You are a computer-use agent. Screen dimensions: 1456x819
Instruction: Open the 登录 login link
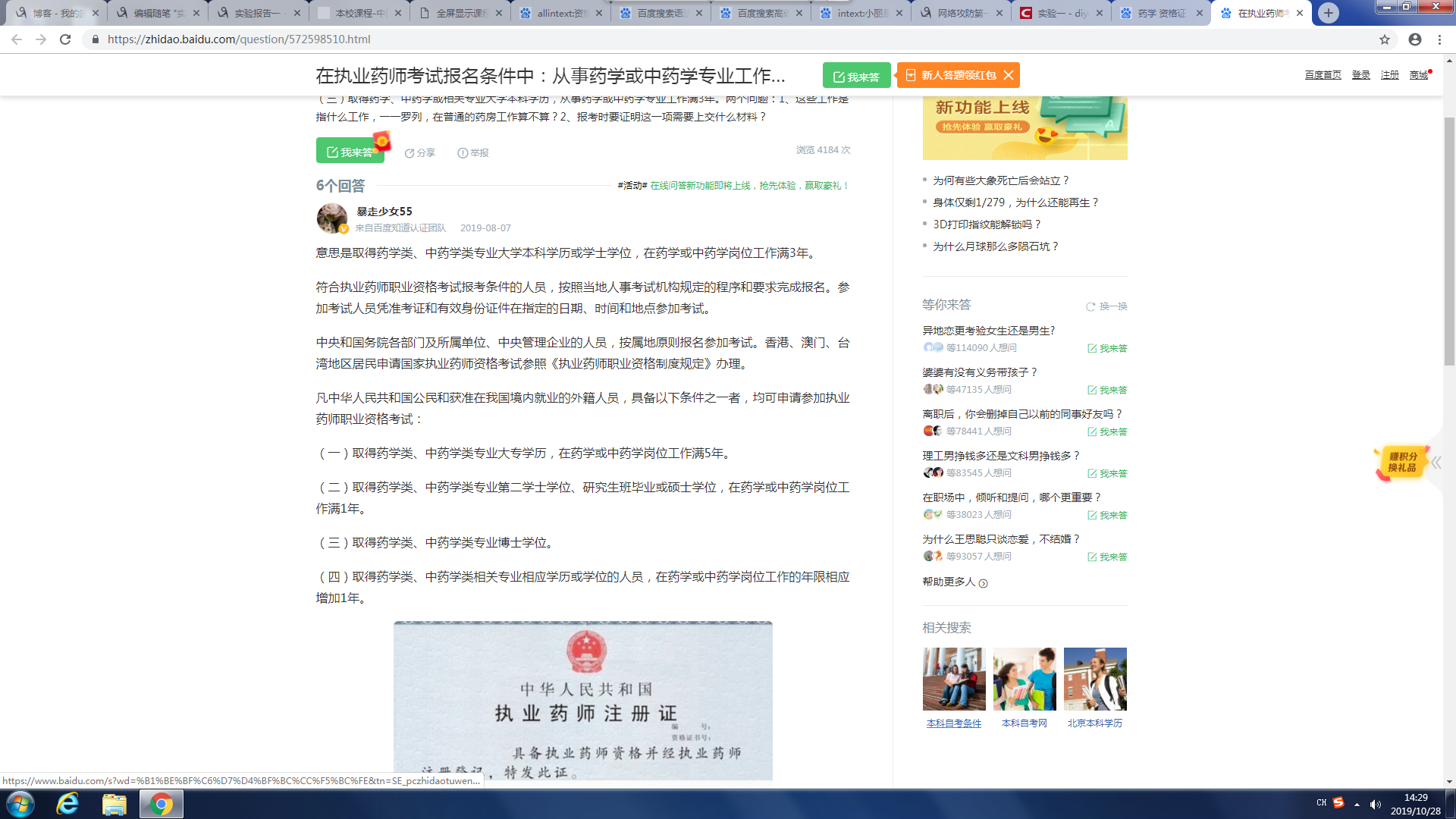point(1360,75)
